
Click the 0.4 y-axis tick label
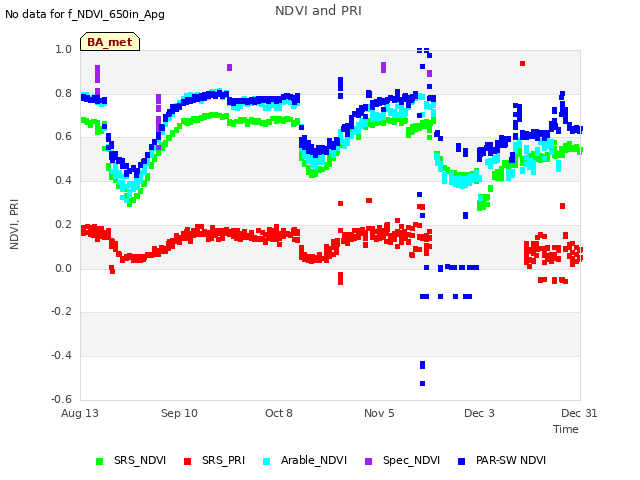point(64,180)
